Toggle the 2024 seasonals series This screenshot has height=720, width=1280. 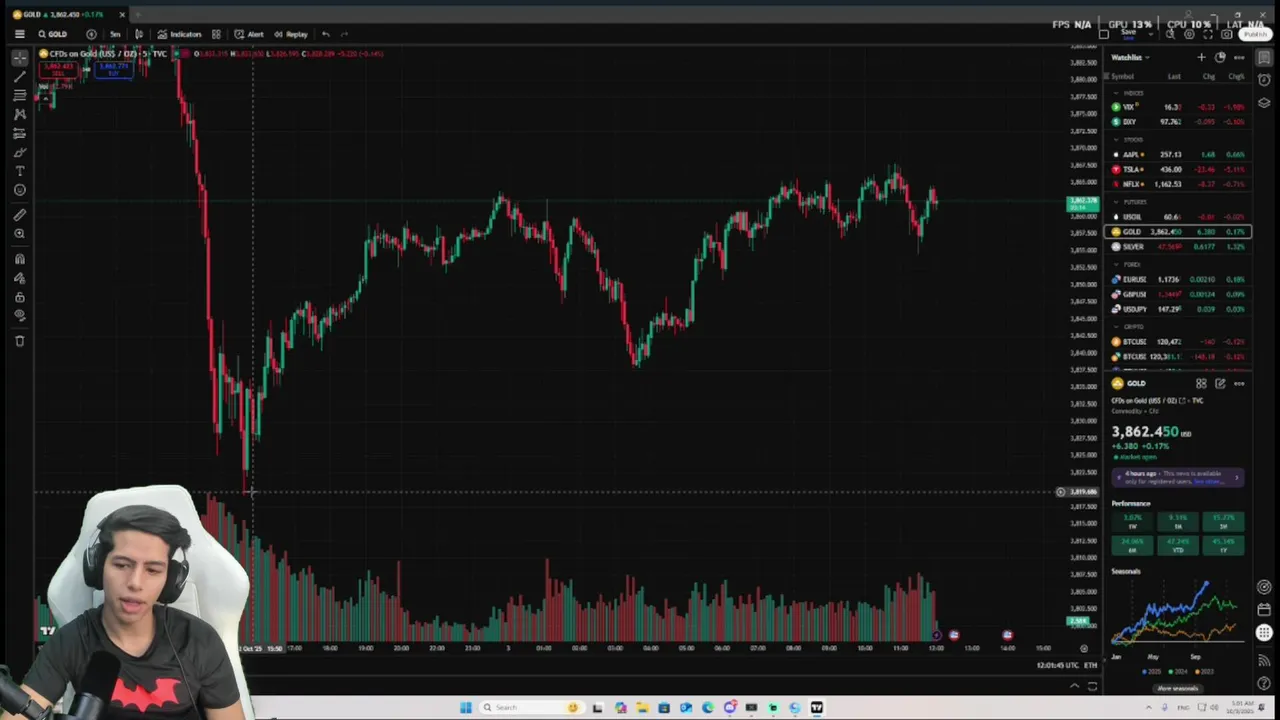coord(1177,671)
